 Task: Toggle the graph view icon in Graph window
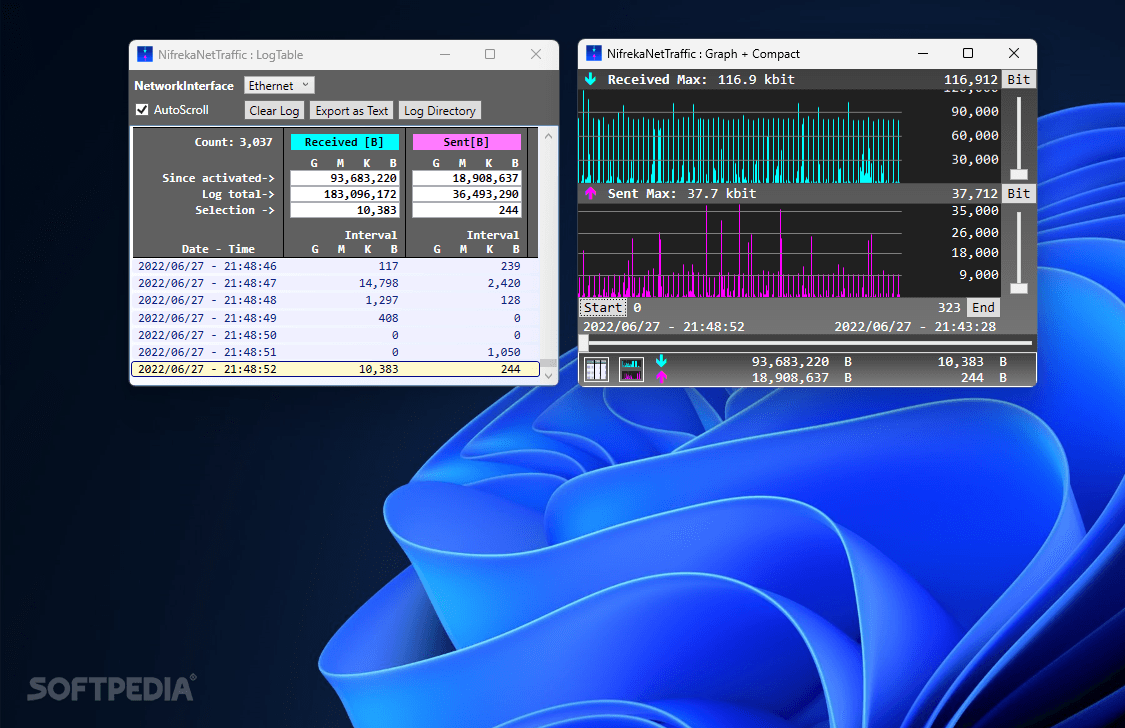631,369
